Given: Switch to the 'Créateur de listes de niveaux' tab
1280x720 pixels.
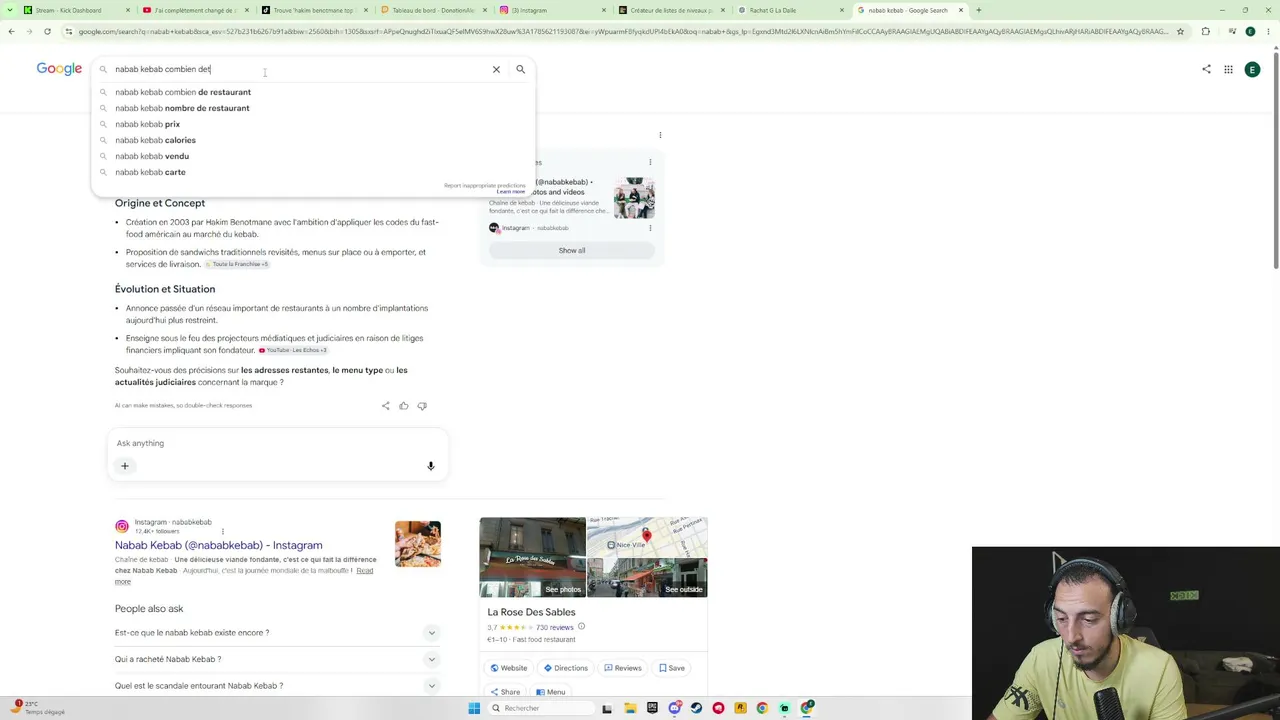Looking at the screenshot, I should pos(670,10).
